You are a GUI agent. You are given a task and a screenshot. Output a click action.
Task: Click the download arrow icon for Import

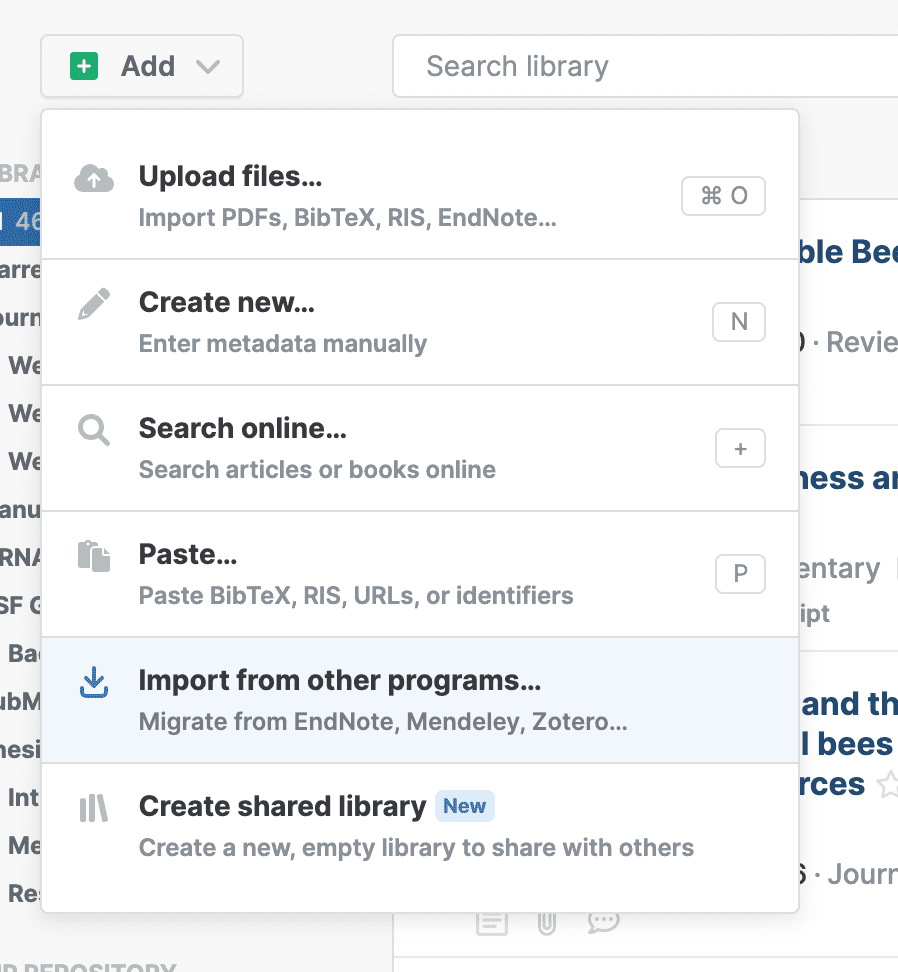coord(94,683)
